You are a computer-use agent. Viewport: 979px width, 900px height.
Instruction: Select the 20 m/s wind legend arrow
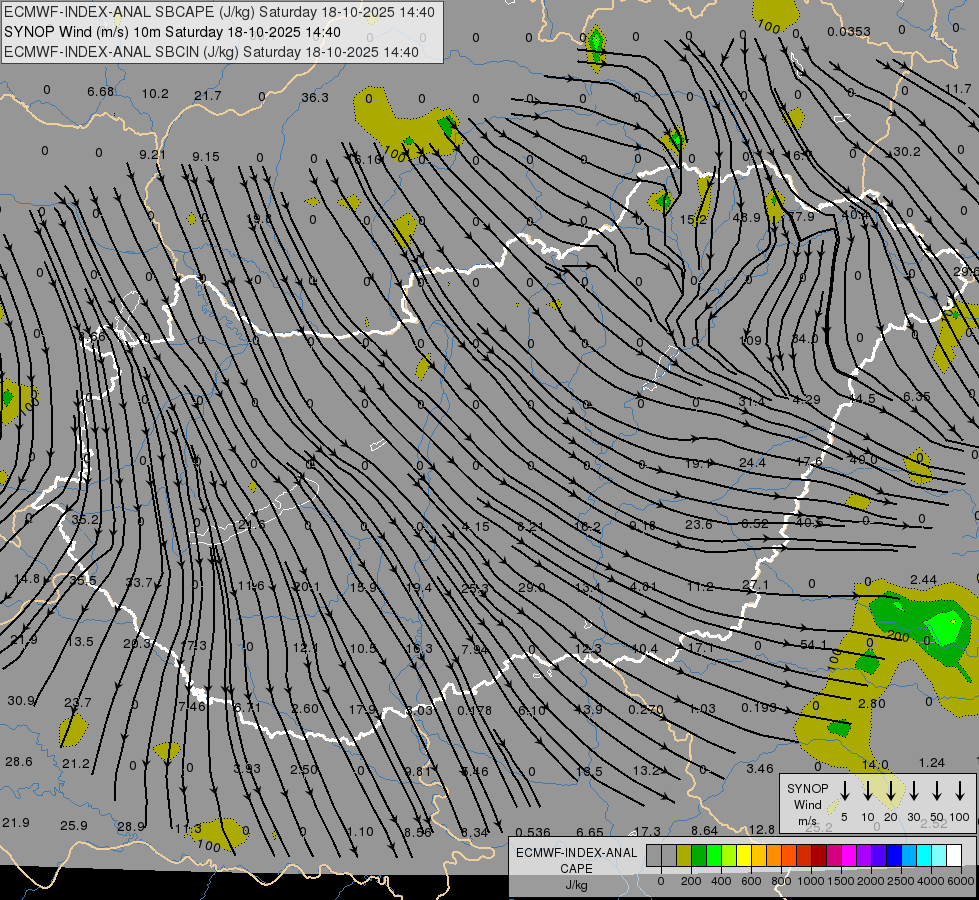[891, 791]
